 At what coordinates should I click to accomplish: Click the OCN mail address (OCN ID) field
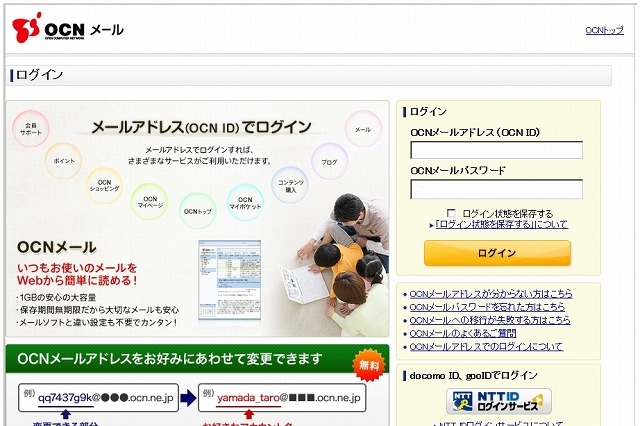[496, 150]
